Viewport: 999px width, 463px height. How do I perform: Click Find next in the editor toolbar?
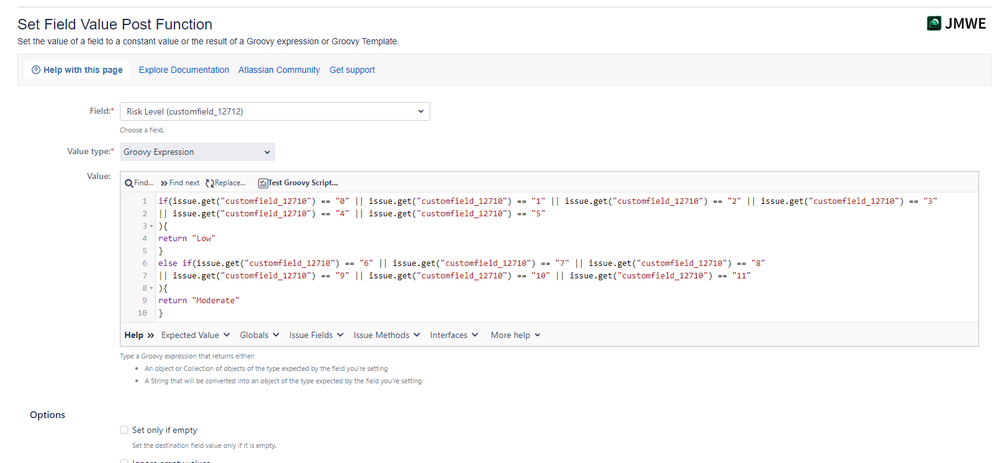click(x=180, y=183)
